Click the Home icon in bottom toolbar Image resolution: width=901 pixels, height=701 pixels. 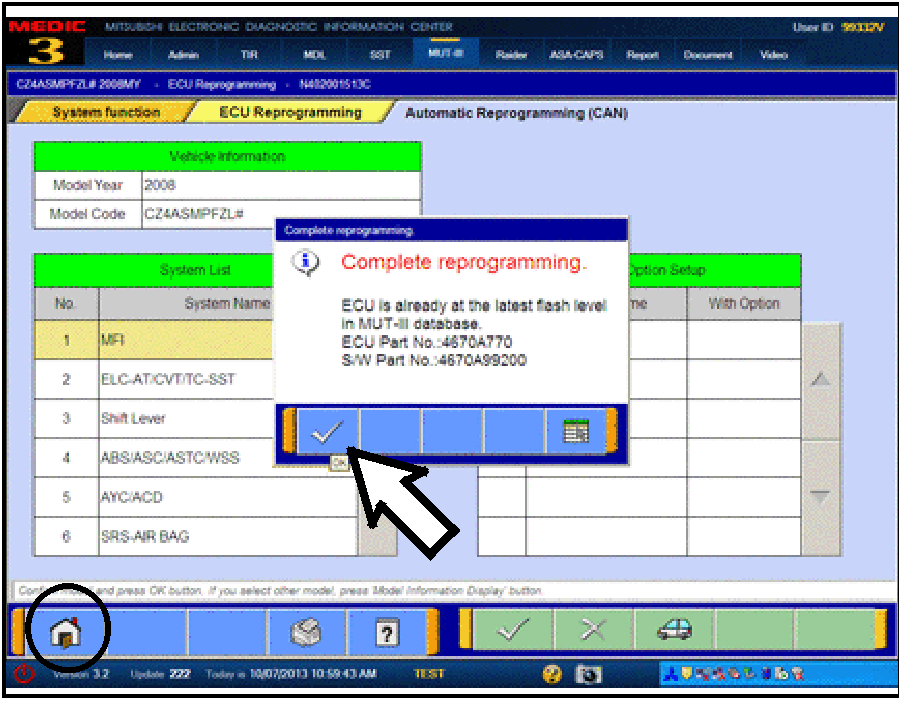point(66,632)
